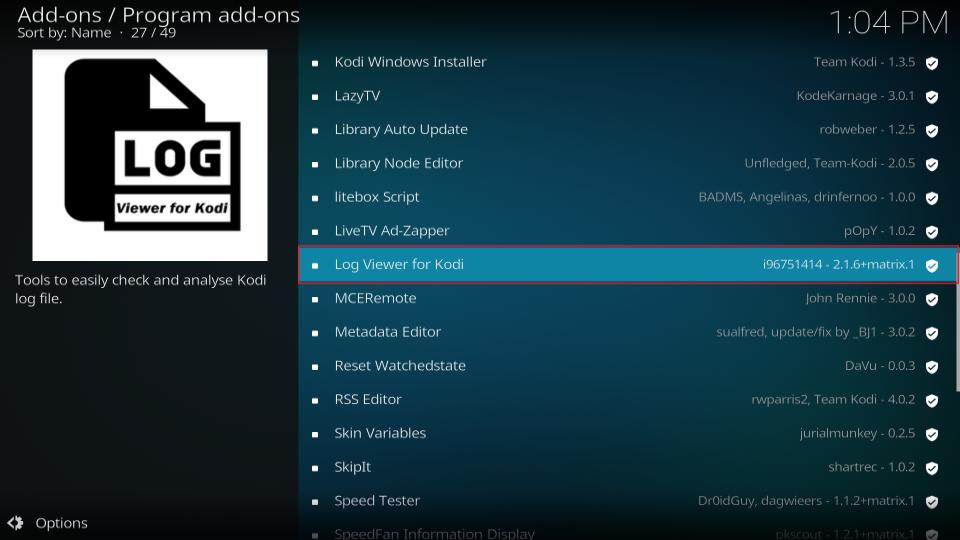960x540 pixels.
Task: Click author text 'DaVu - 0.0.3'
Action: point(880,366)
